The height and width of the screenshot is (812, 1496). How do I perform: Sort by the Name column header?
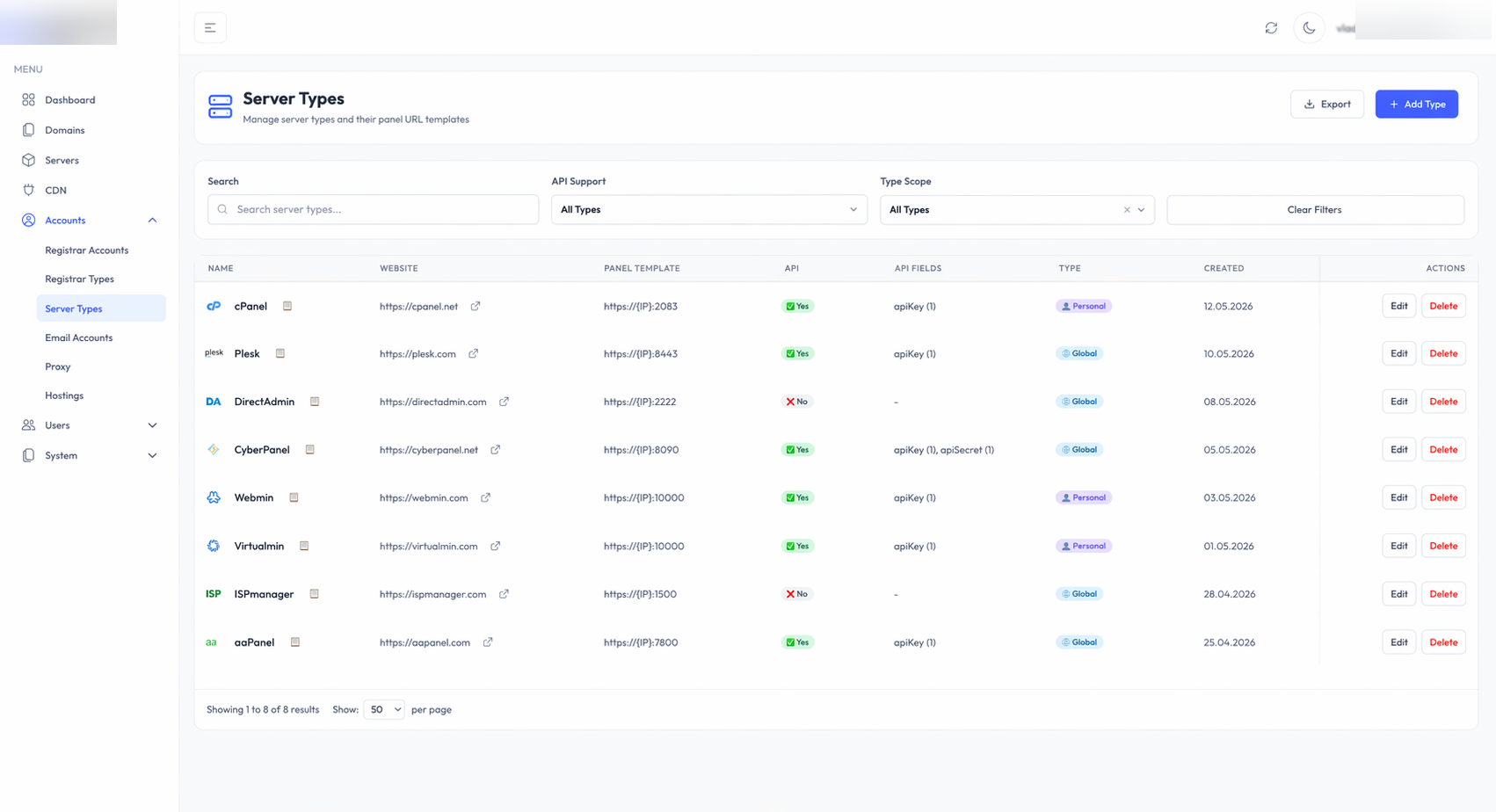coord(221,268)
